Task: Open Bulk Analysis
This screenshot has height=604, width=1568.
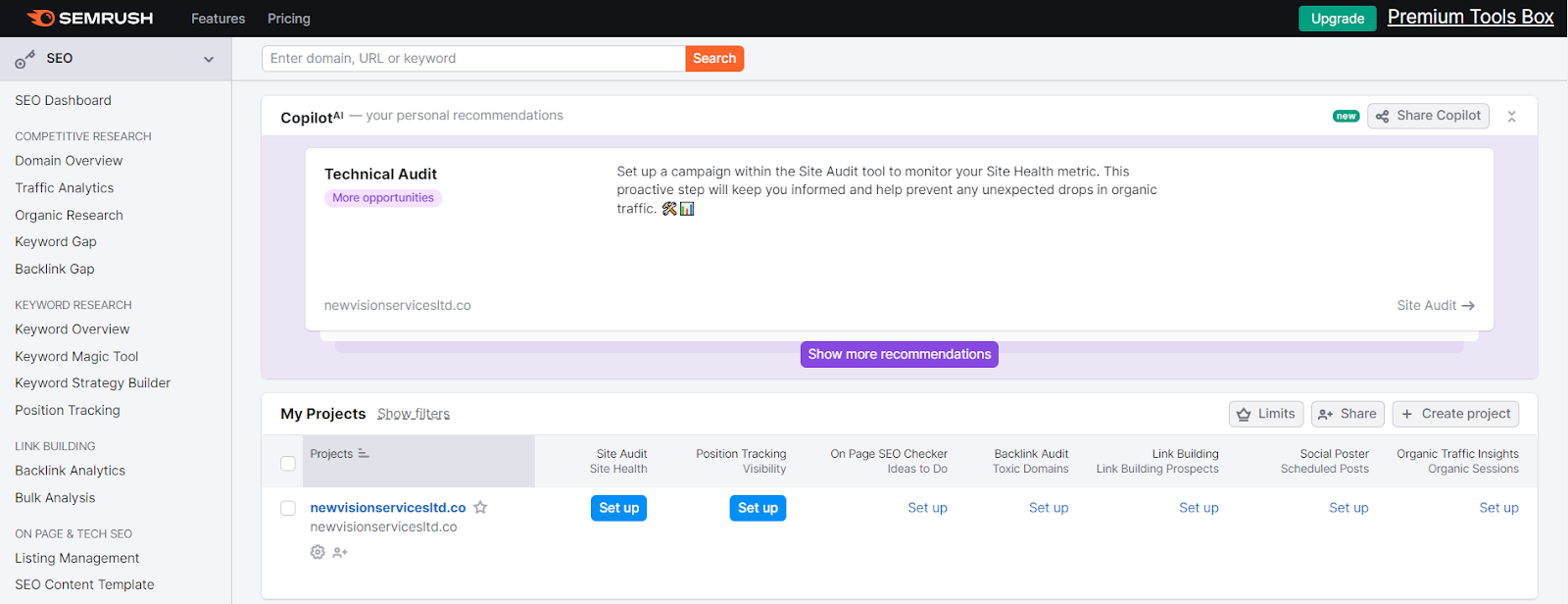Action: (x=55, y=497)
